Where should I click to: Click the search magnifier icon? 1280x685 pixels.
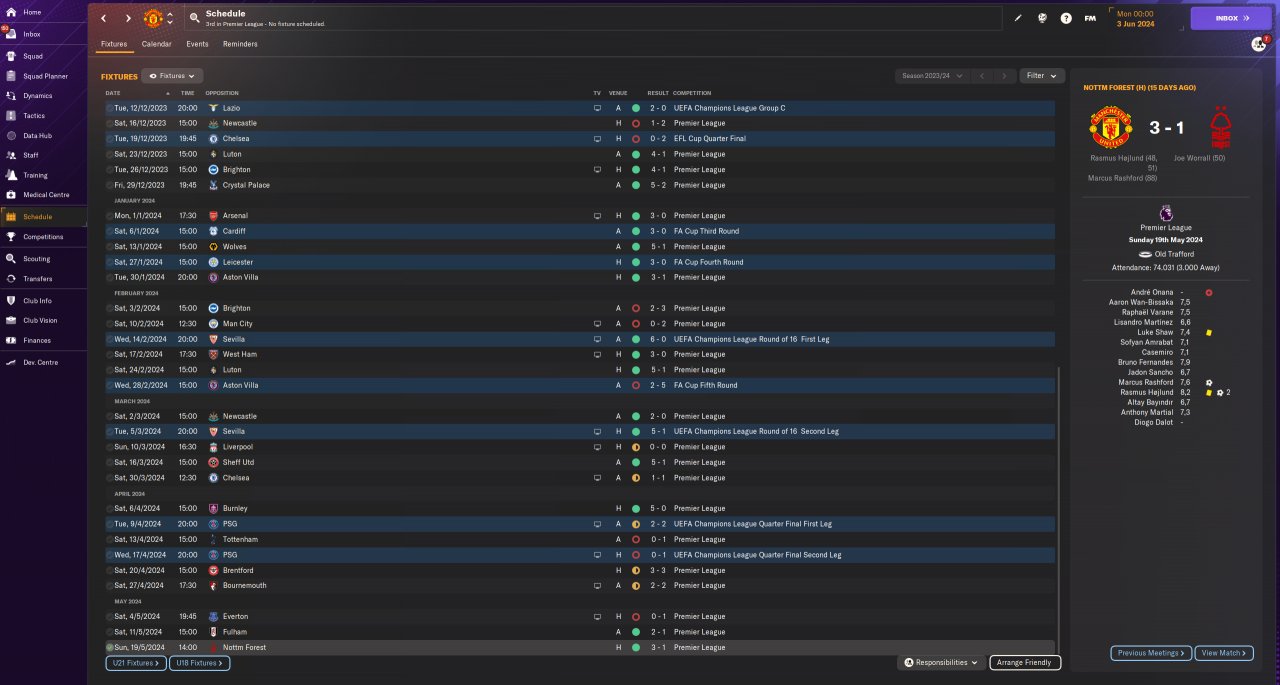tap(194, 18)
